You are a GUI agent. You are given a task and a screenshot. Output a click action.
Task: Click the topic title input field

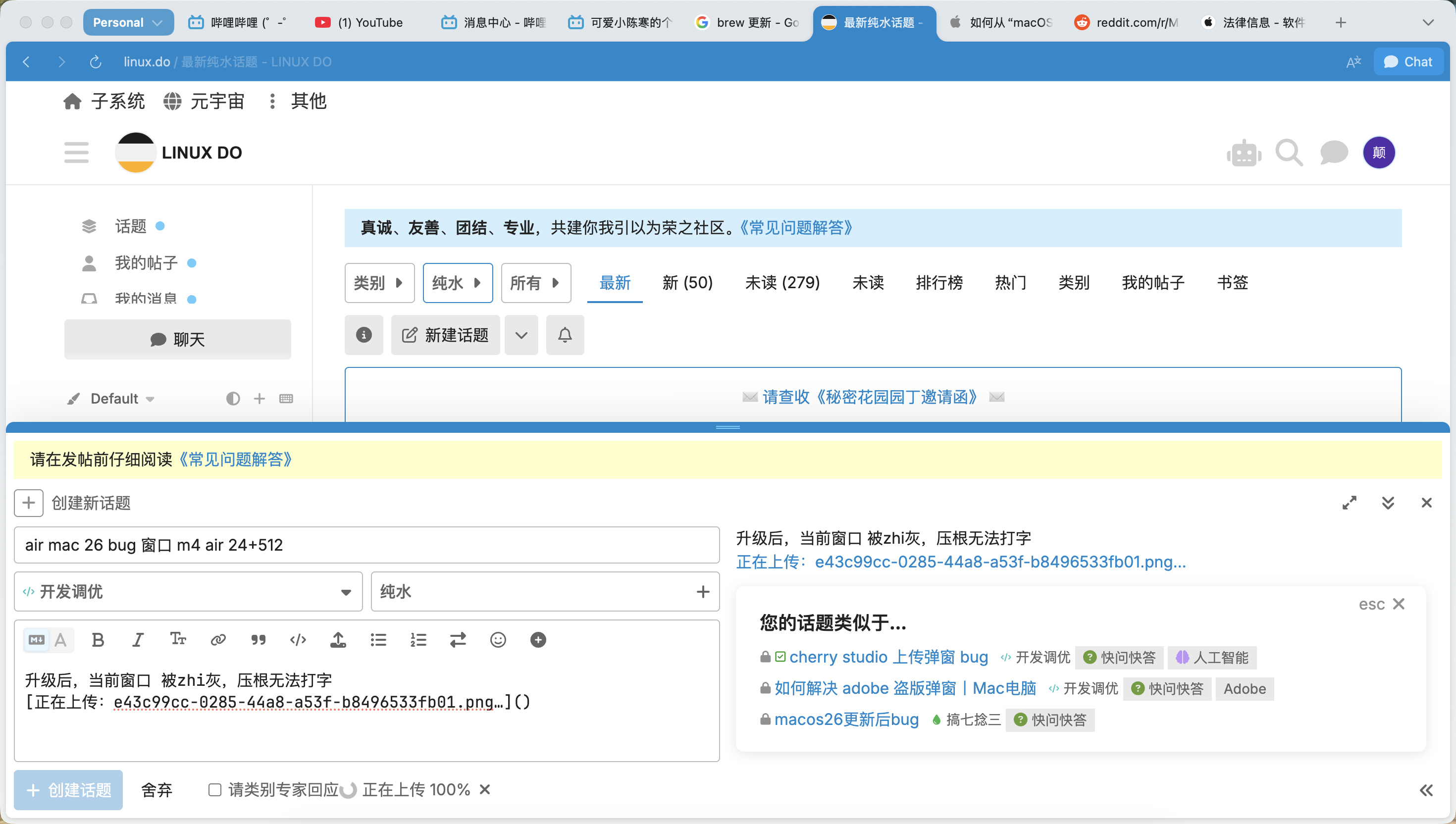point(366,545)
